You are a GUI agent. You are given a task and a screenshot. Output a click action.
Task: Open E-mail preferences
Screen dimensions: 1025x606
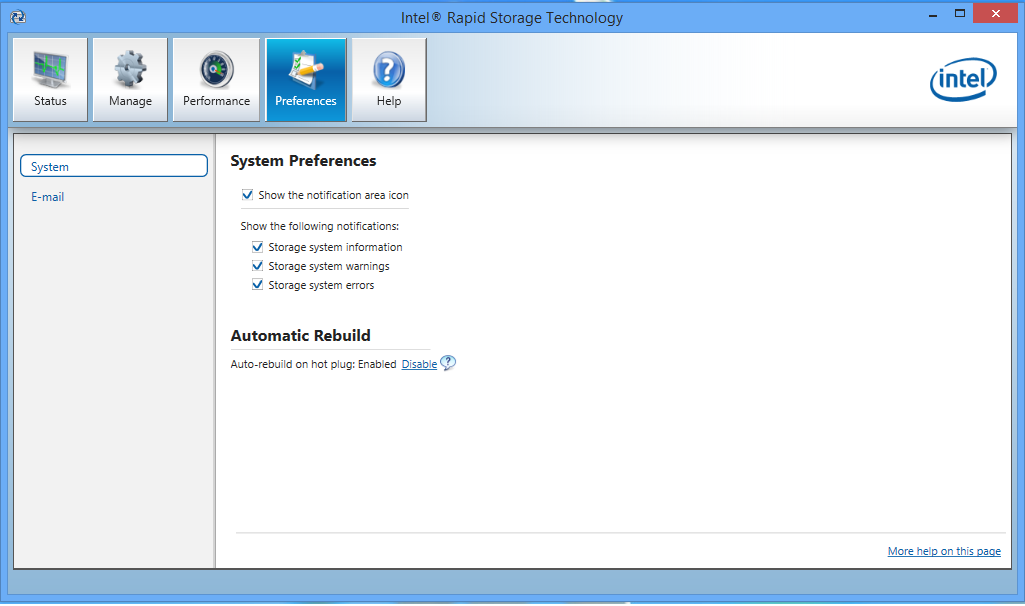(48, 197)
